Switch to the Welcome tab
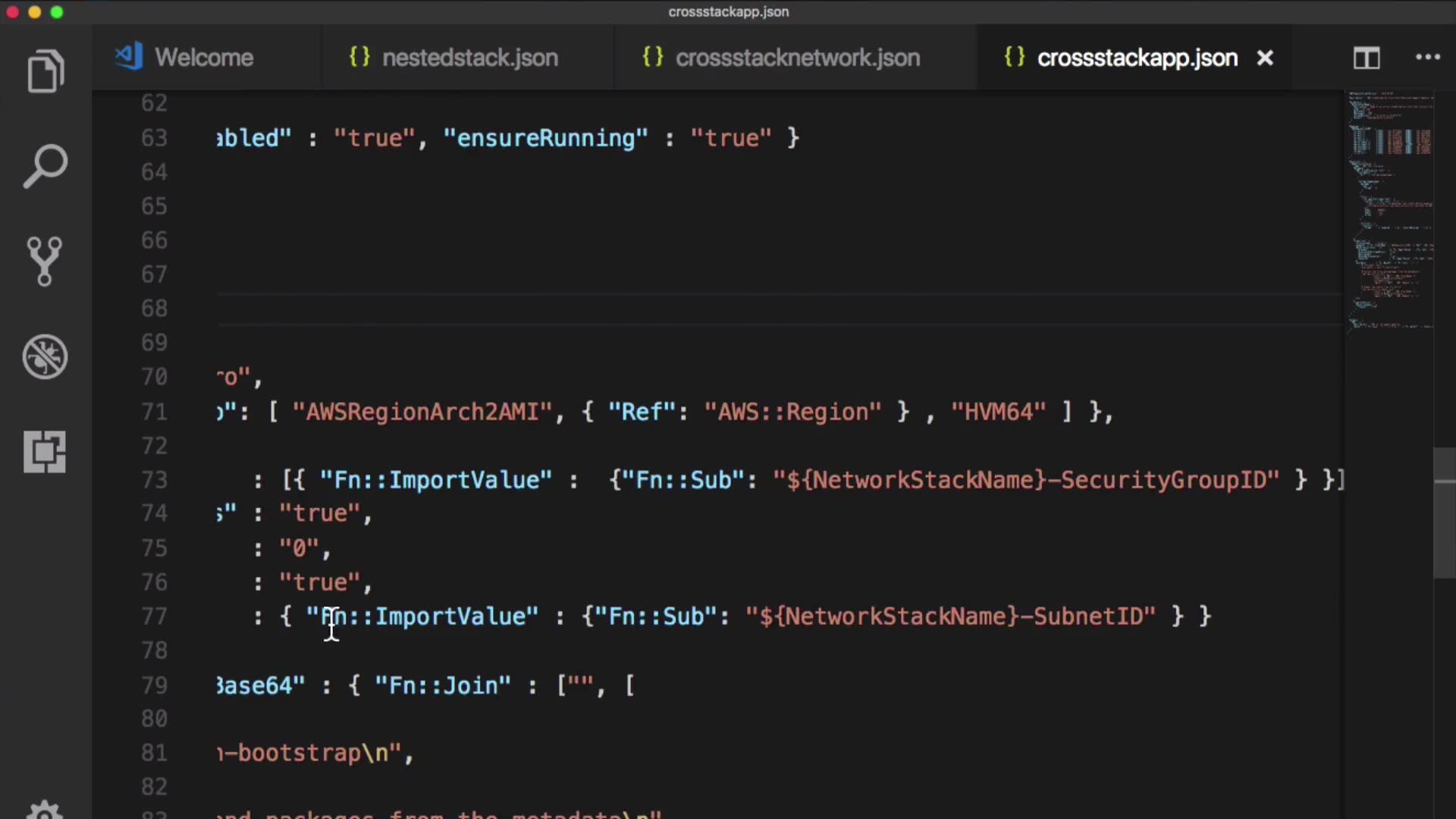The image size is (1456, 819). coord(203,58)
